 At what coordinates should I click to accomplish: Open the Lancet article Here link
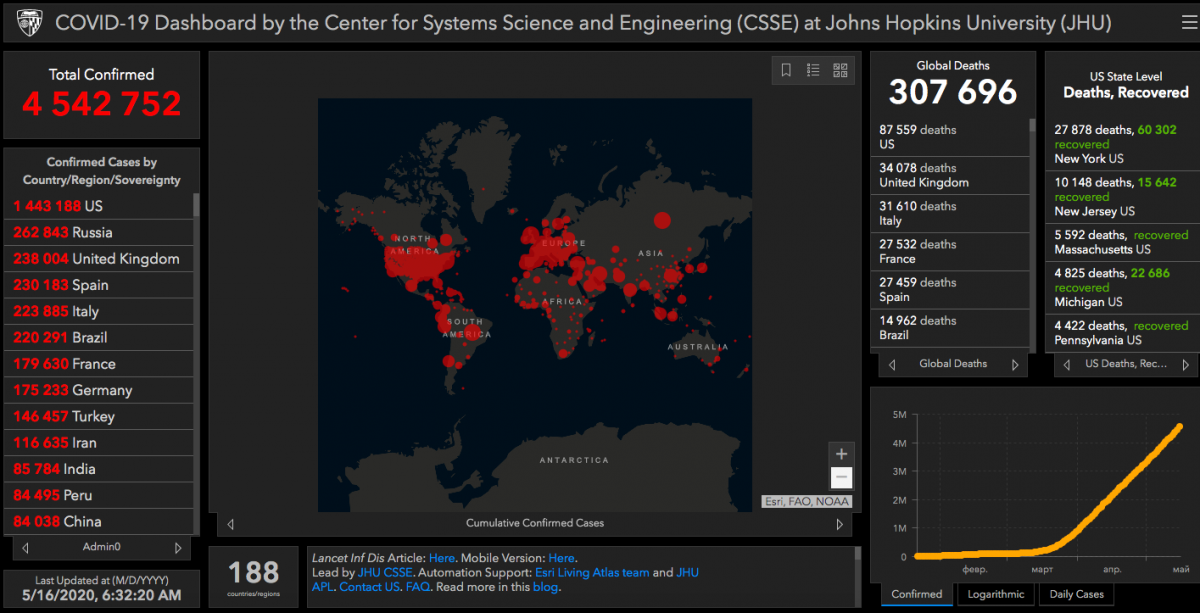[x=441, y=558]
